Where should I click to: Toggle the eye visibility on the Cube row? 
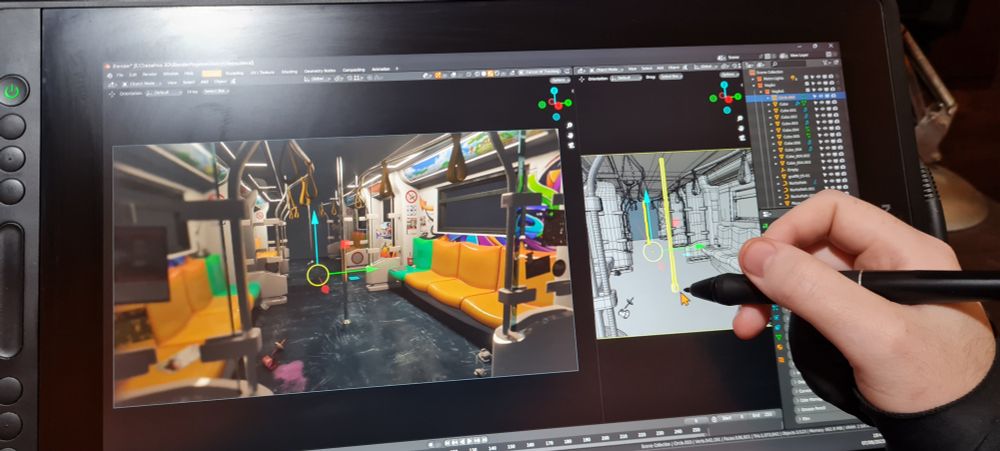(x=822, y=103)
